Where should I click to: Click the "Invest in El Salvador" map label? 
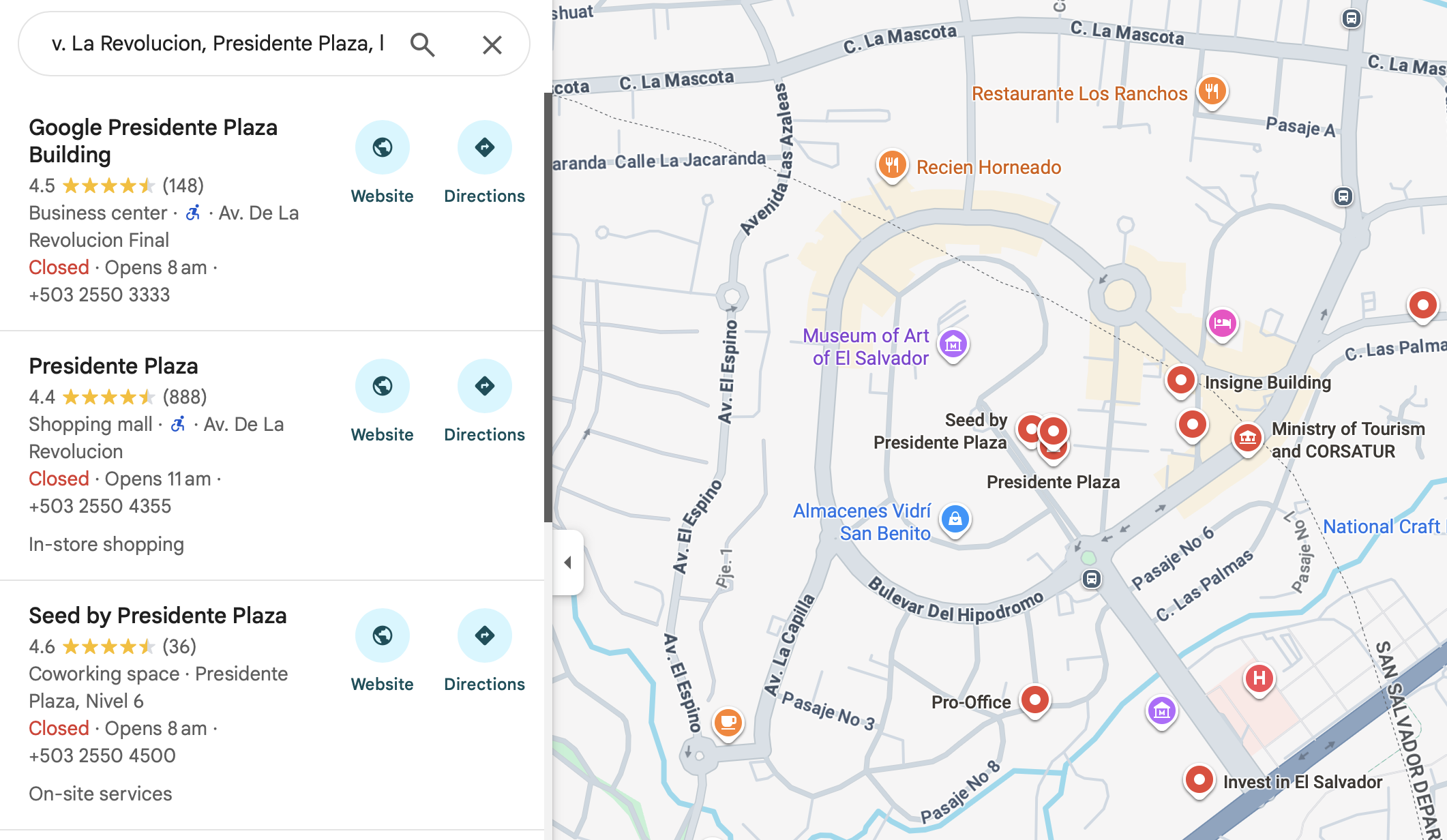[1302, 782]
